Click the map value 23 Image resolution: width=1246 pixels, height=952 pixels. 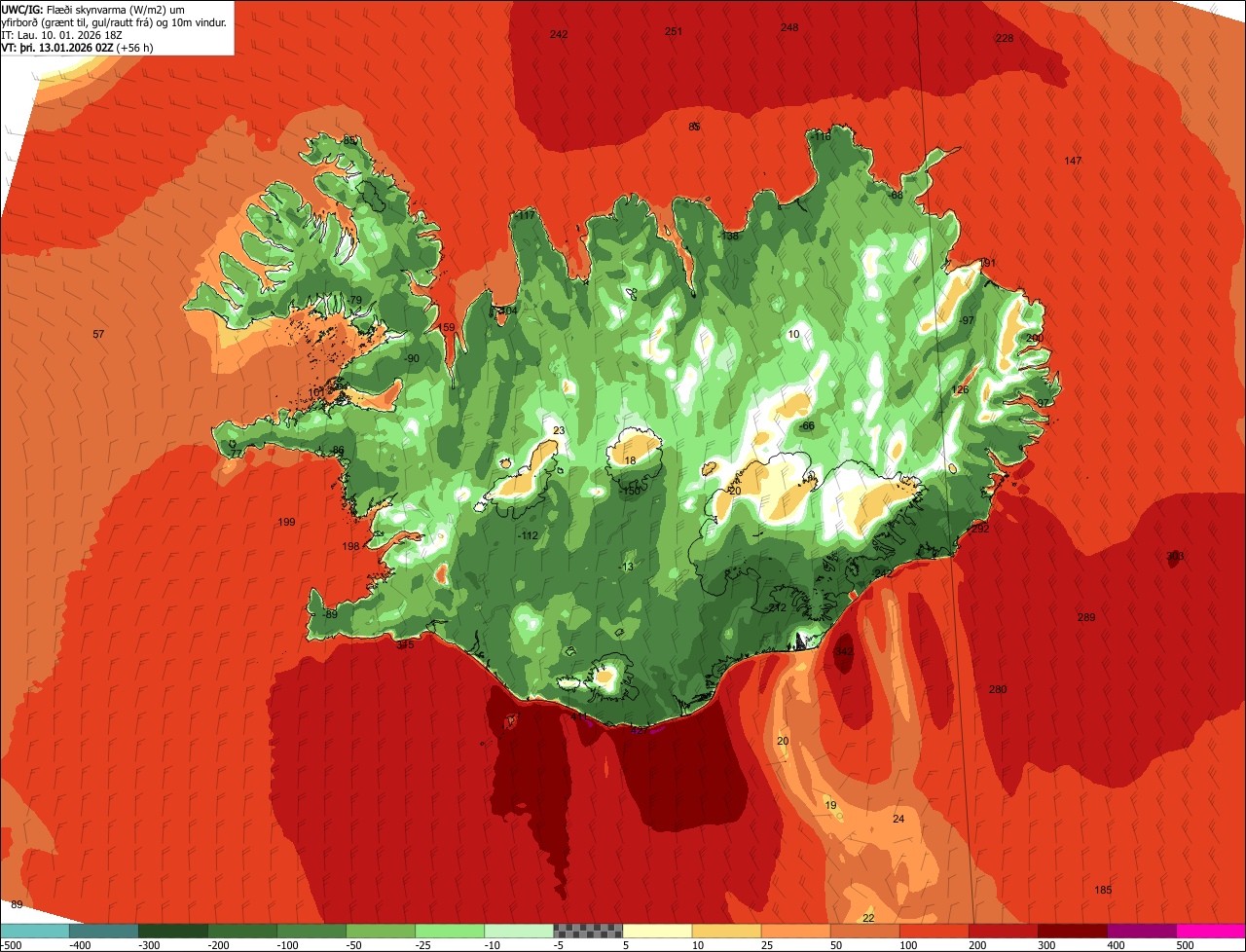click(x=559, y=430)
